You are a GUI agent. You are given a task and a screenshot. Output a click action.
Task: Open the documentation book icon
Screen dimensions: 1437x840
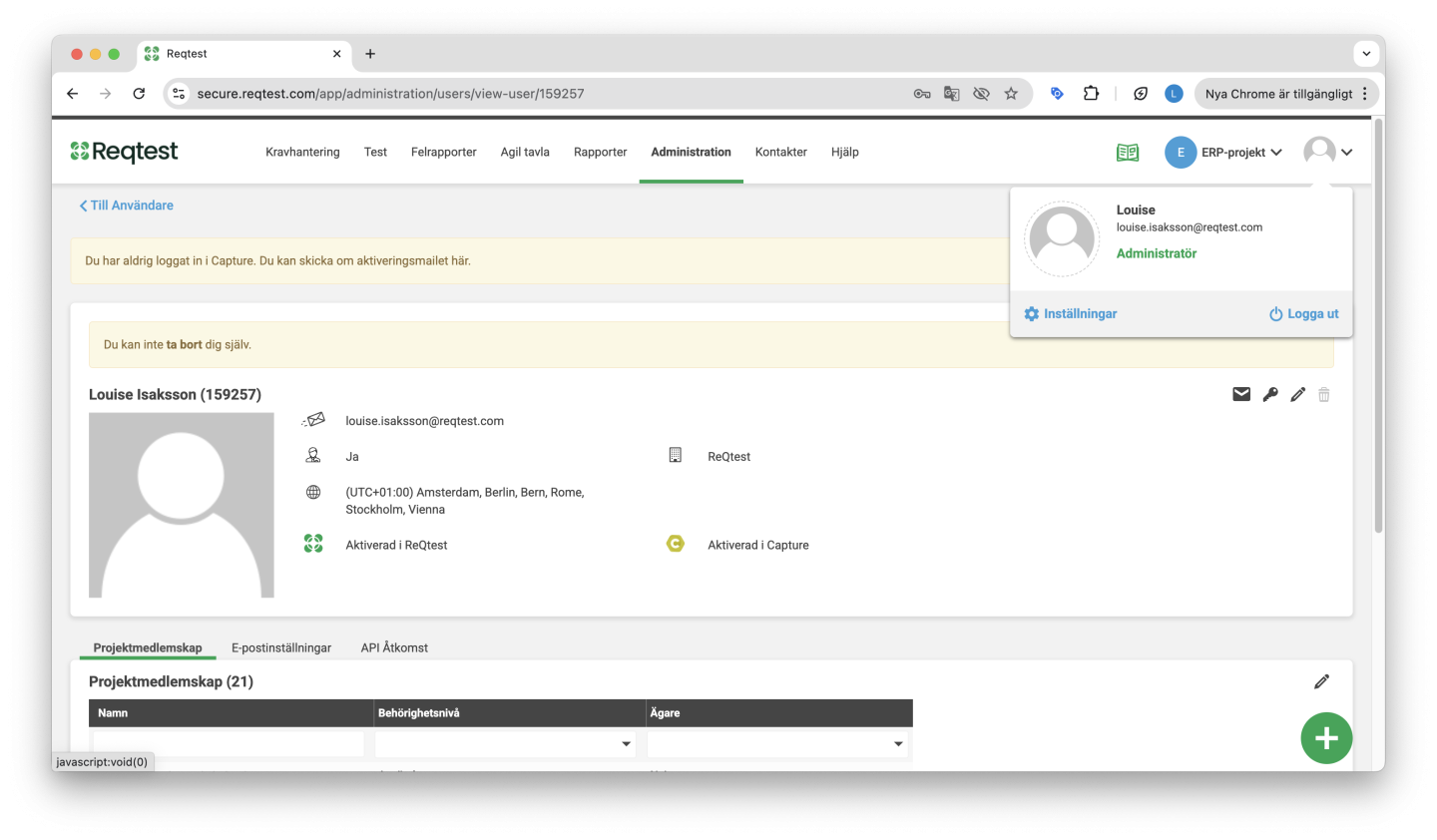(x=1128, y=153)
